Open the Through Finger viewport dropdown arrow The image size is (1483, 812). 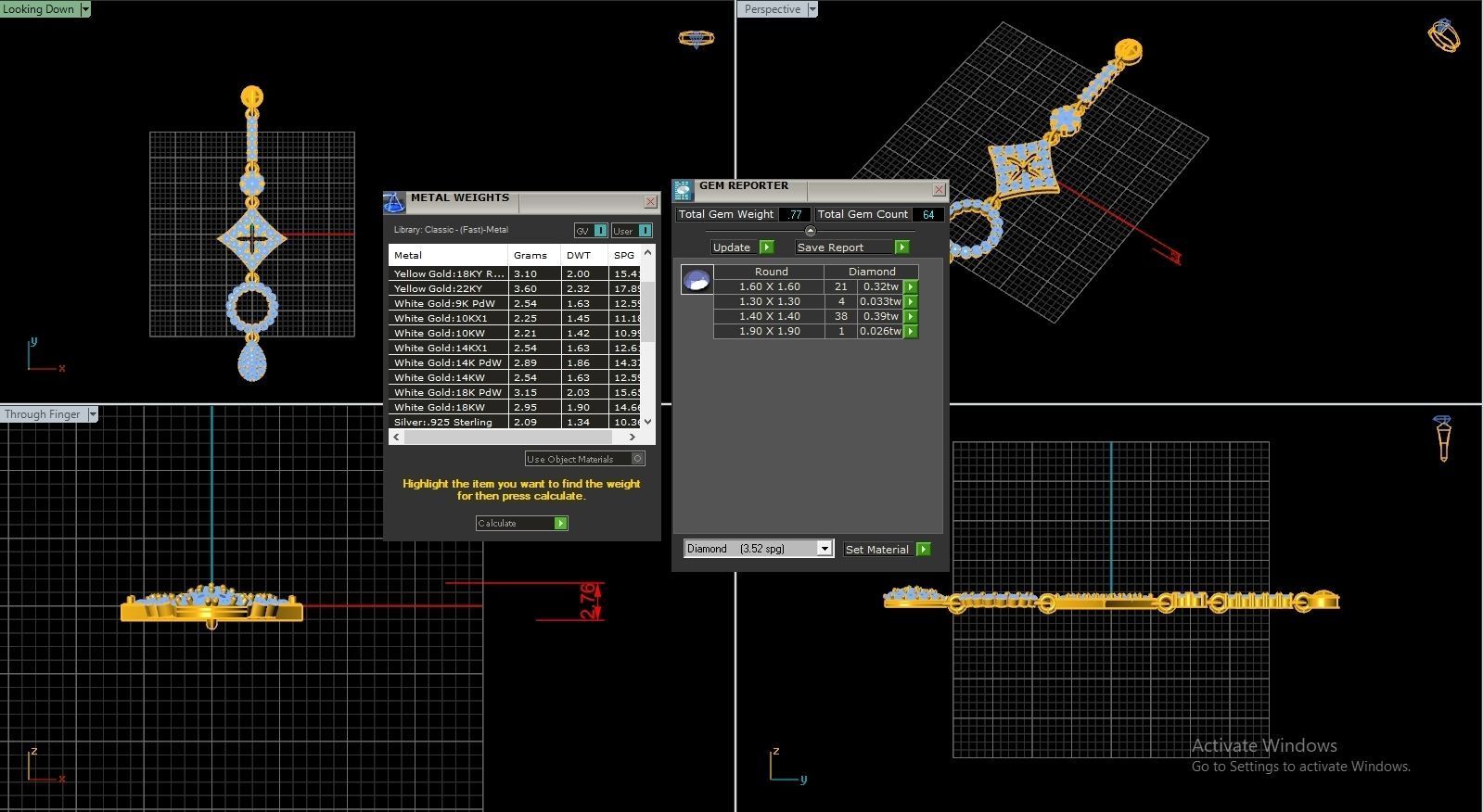click(x=93, y=414)
